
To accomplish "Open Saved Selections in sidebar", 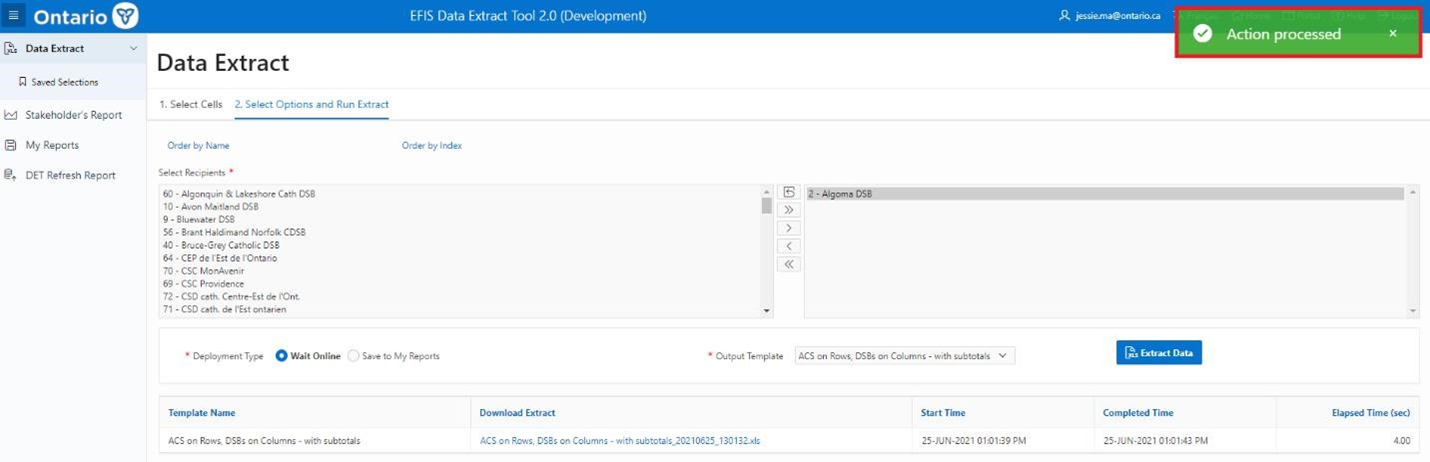I will pyautogui.click(x=64, y=82).
